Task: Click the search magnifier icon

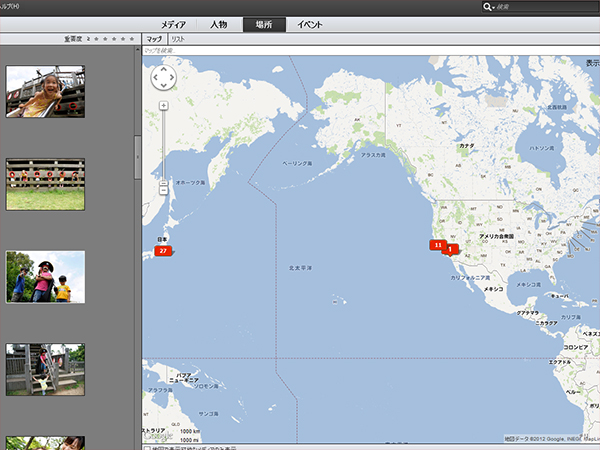Action: tap(487, 7)
